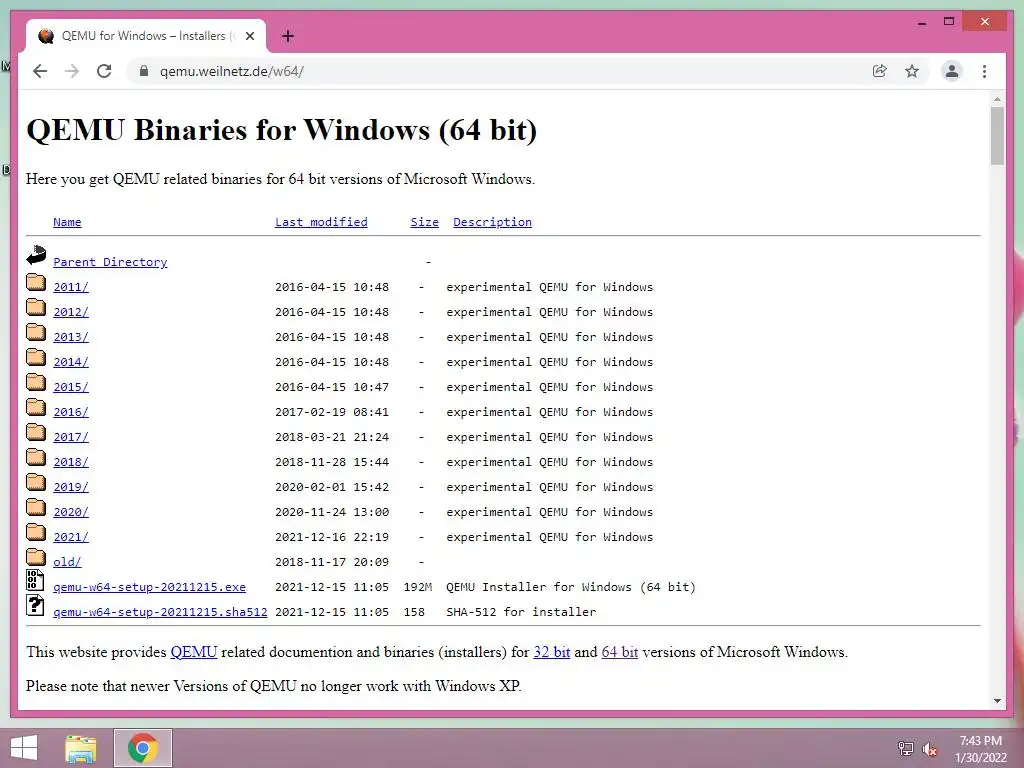The height and width of the screenshot is (768, 1024).
Task: Click the folder icon beside 2018/
Action: pyautogui.click(x=36, y=457)
